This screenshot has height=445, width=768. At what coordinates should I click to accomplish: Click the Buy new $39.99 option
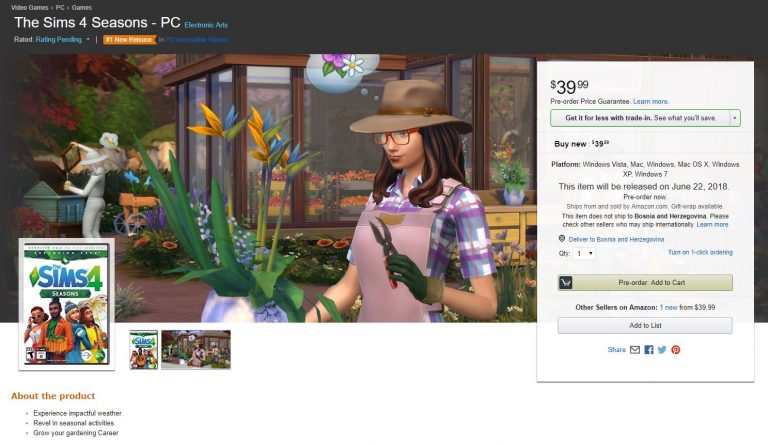pos(581,144)
